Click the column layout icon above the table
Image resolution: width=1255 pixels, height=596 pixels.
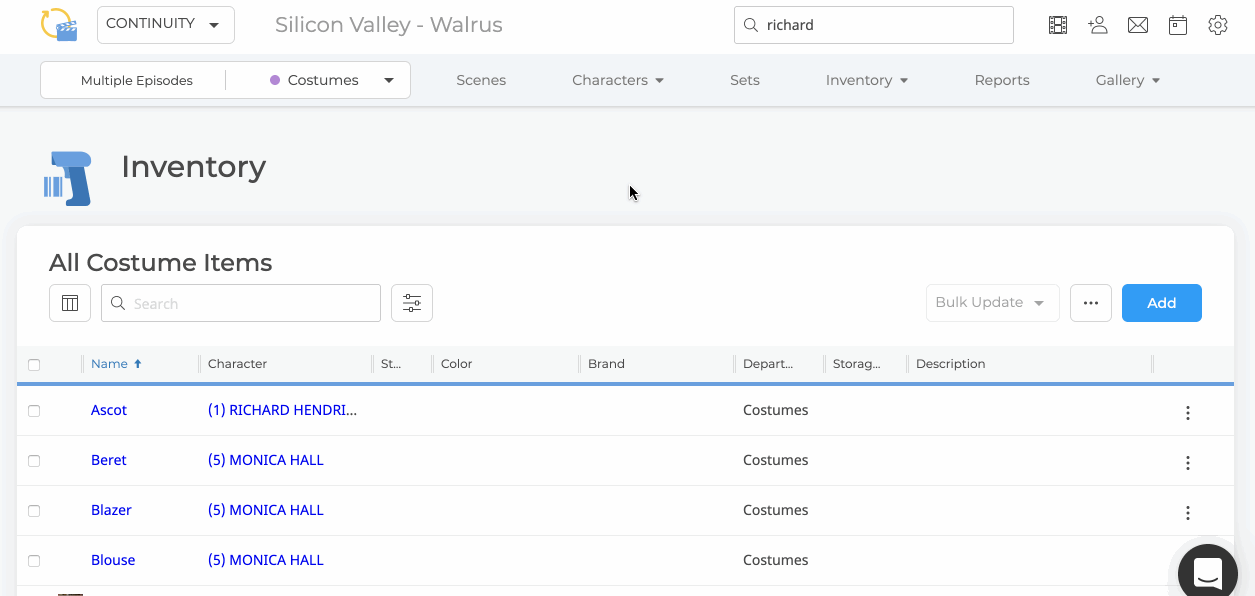(x=69, y=302)
